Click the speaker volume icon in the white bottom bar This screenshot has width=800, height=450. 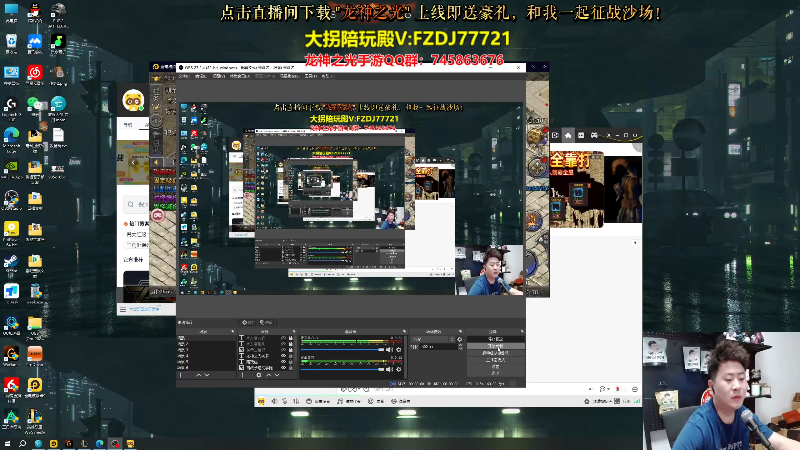[x=274, y=401]
